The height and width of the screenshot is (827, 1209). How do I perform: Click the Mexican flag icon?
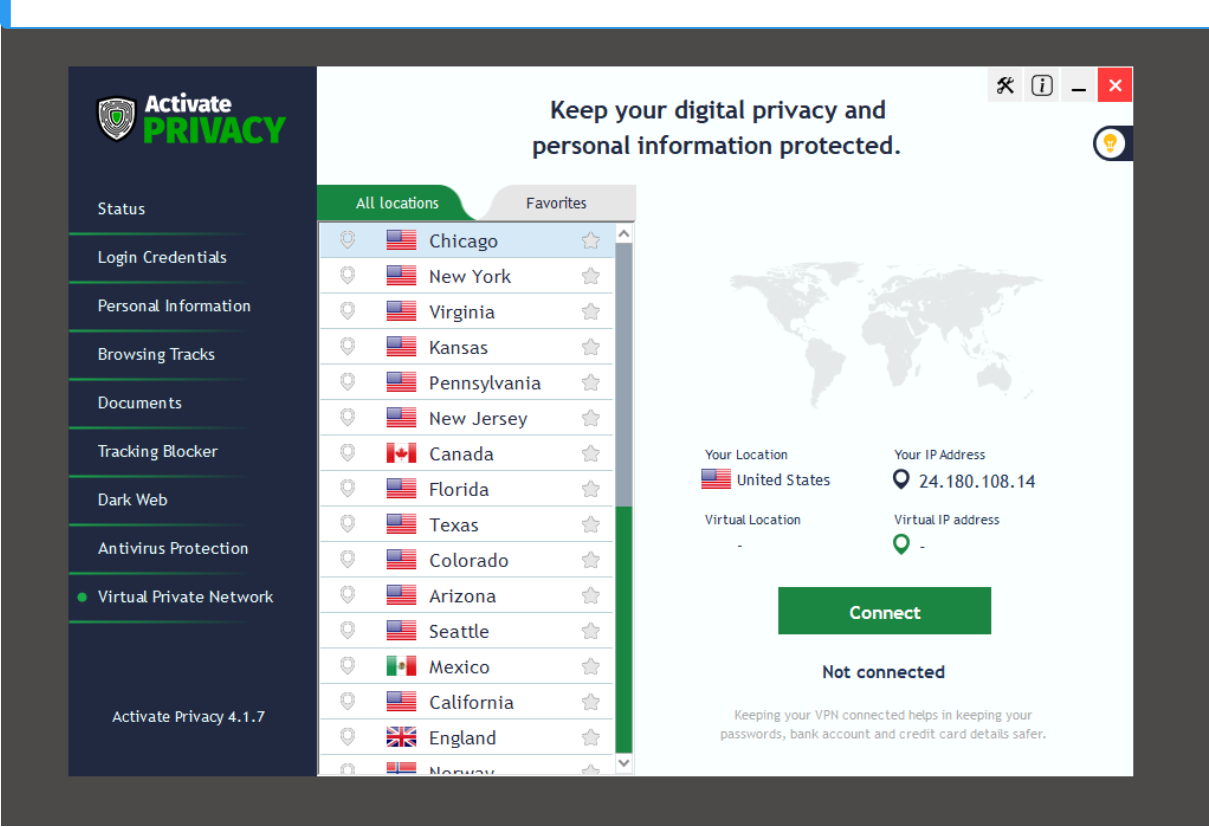click(401, 666)
